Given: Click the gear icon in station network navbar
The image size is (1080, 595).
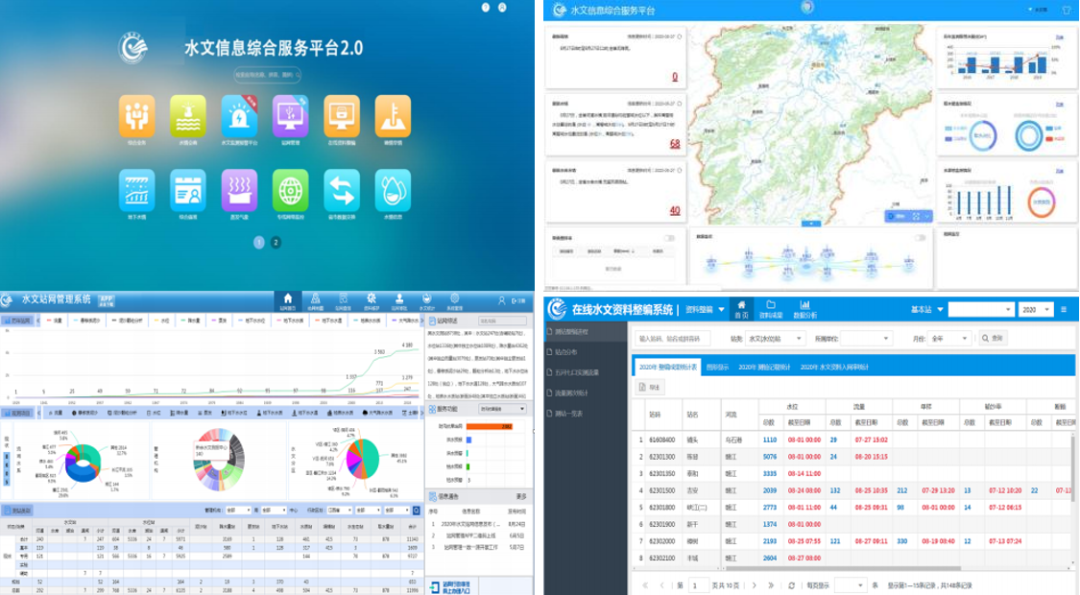Looking at the screenshot, I should pyautogui.click(x=371, y=300).
